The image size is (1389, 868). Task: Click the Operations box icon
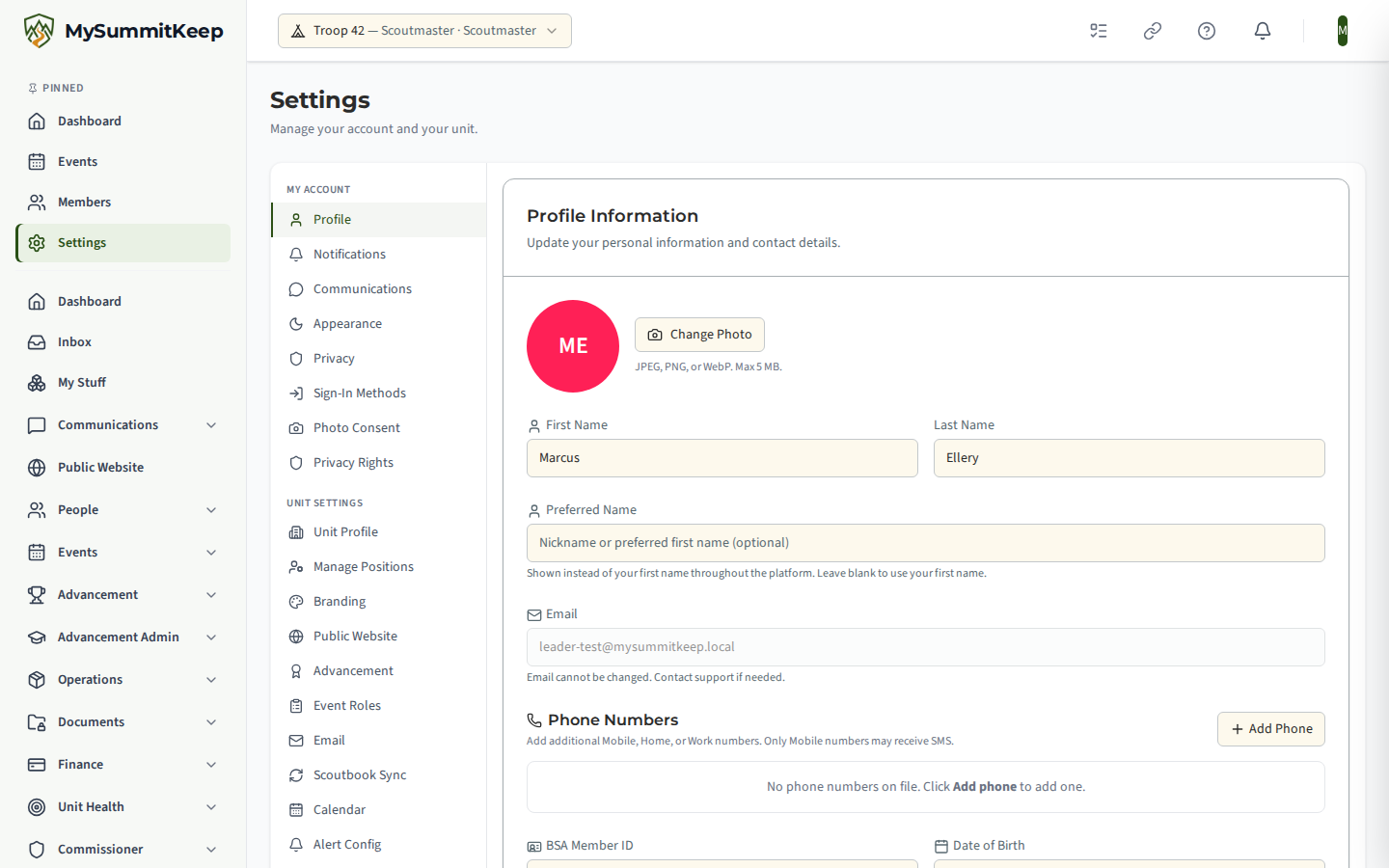coord(37,680)
